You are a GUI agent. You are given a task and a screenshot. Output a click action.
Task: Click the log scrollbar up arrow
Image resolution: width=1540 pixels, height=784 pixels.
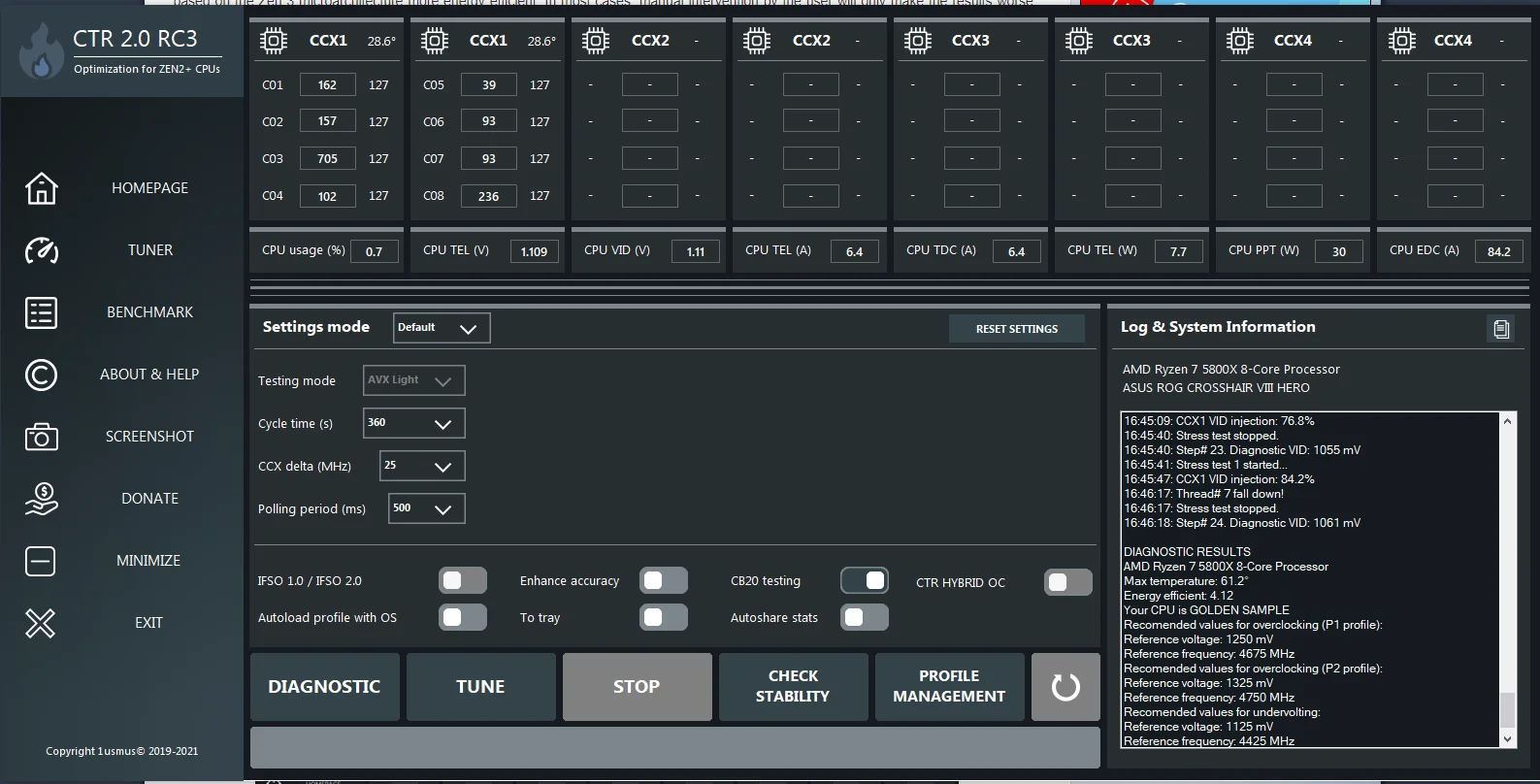tap(1507, 421)
